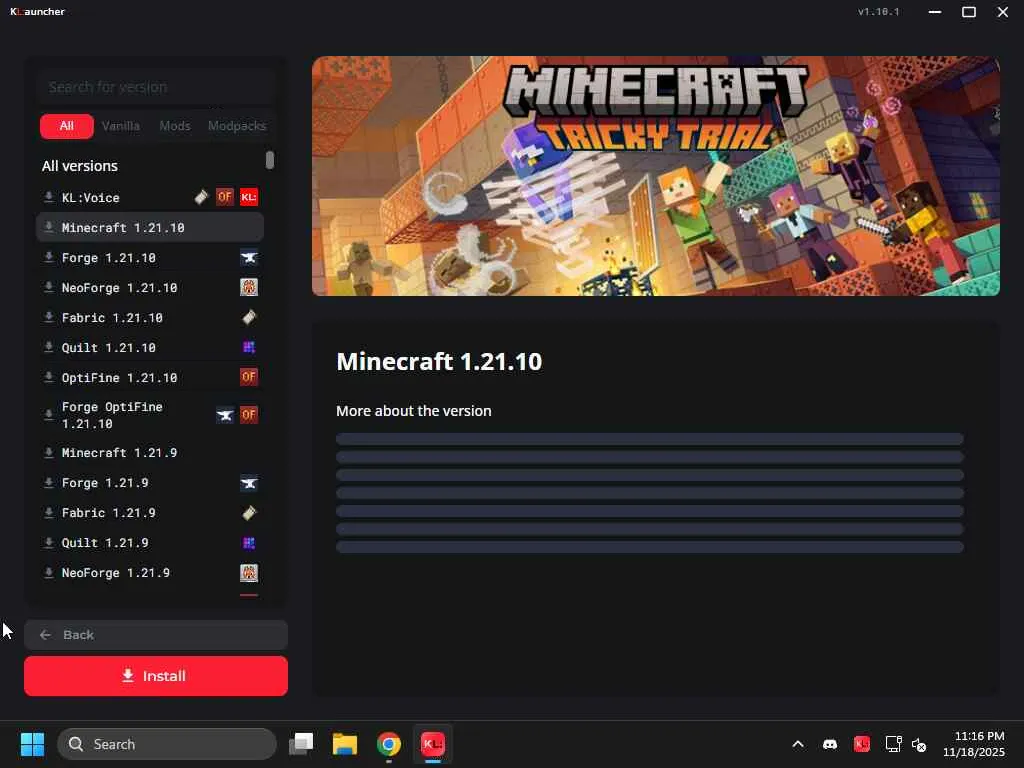Screen dimensions: 1024x768
Task: Click the download icon beside KL:Voice
Action: [48, 197]
